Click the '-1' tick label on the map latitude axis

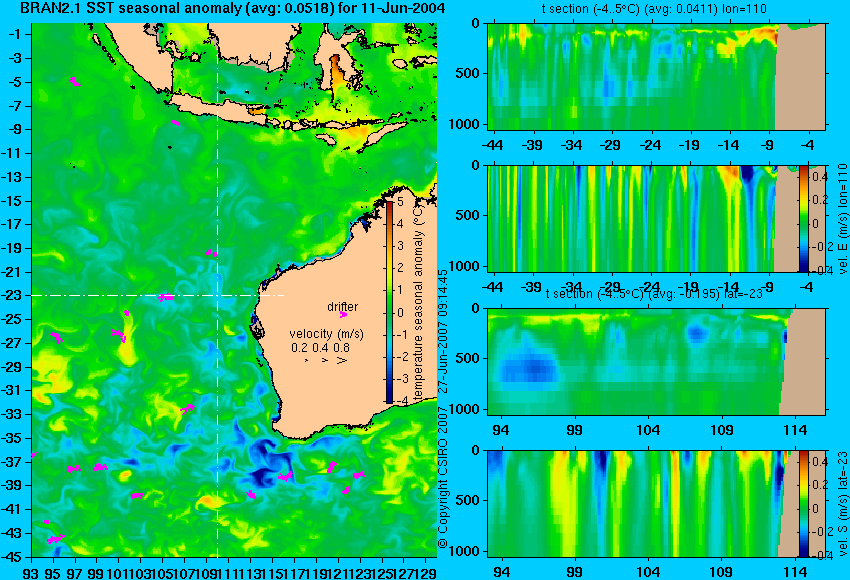tap(17, 35)
